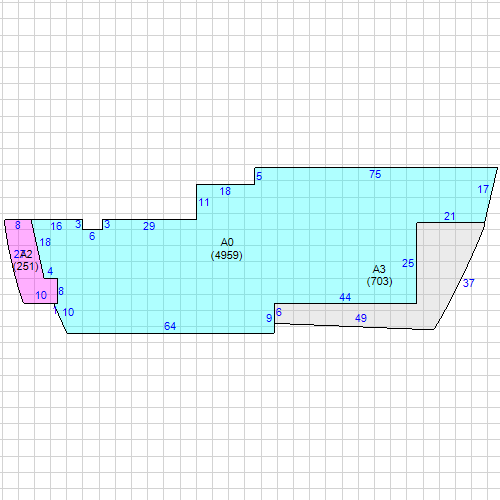
Task: Click the 10 dimension inside the pink area
Action: pyautogui.click(x=41, y=295)
